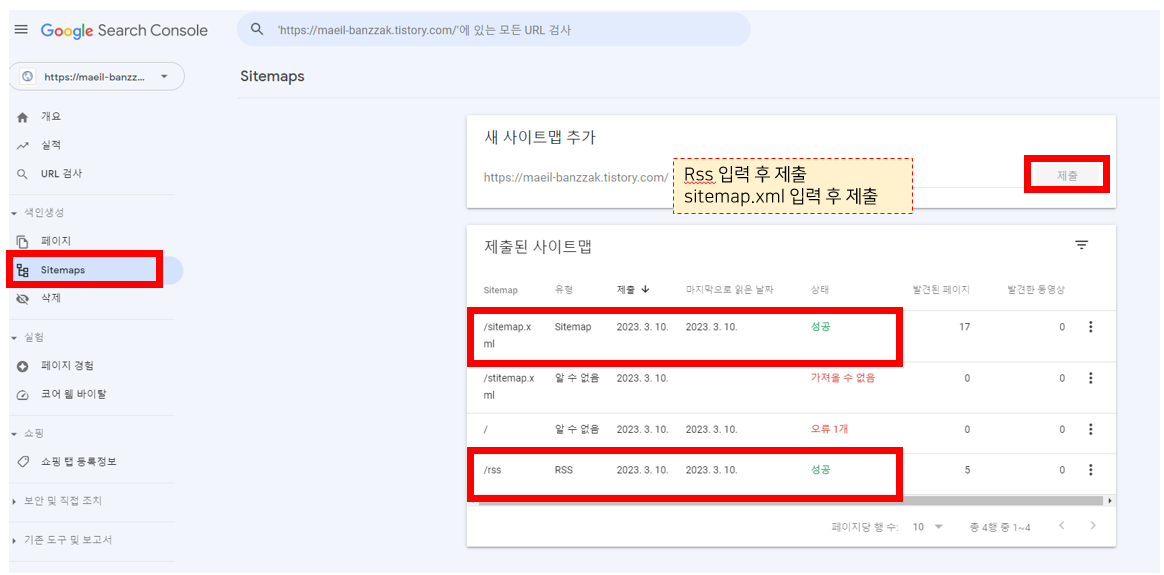This screenshot has height=575, width=1164.
Task: Click the 상태 column header
Action: (820, 289)
